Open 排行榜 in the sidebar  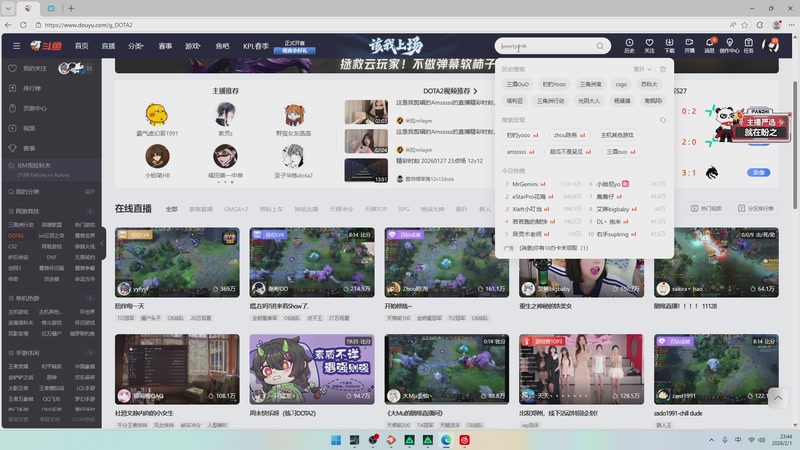(32, 88)
